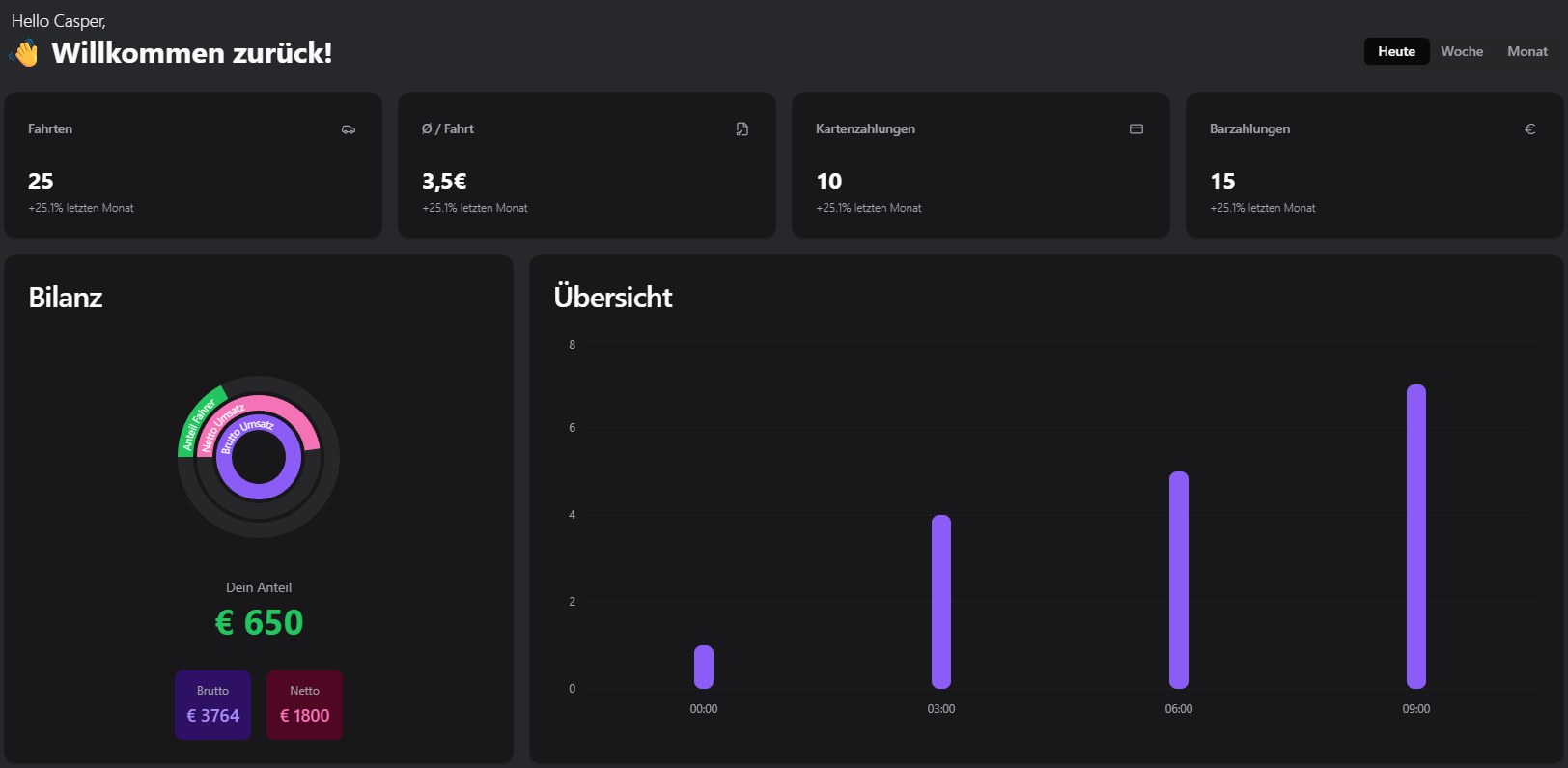
Task: Click the Barzahlungen value 15
Action: 1222,182
